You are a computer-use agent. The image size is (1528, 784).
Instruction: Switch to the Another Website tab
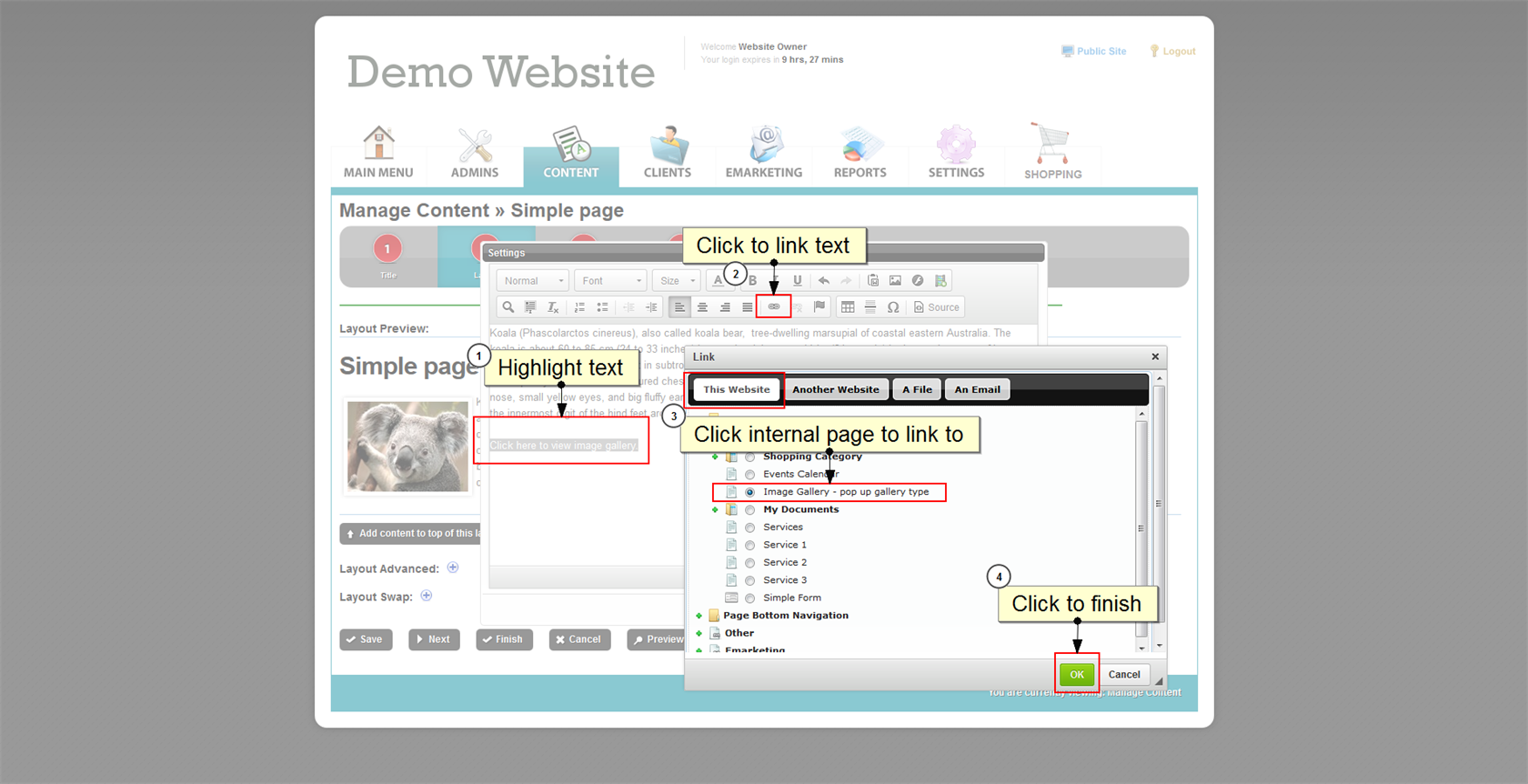pos(835,389)
